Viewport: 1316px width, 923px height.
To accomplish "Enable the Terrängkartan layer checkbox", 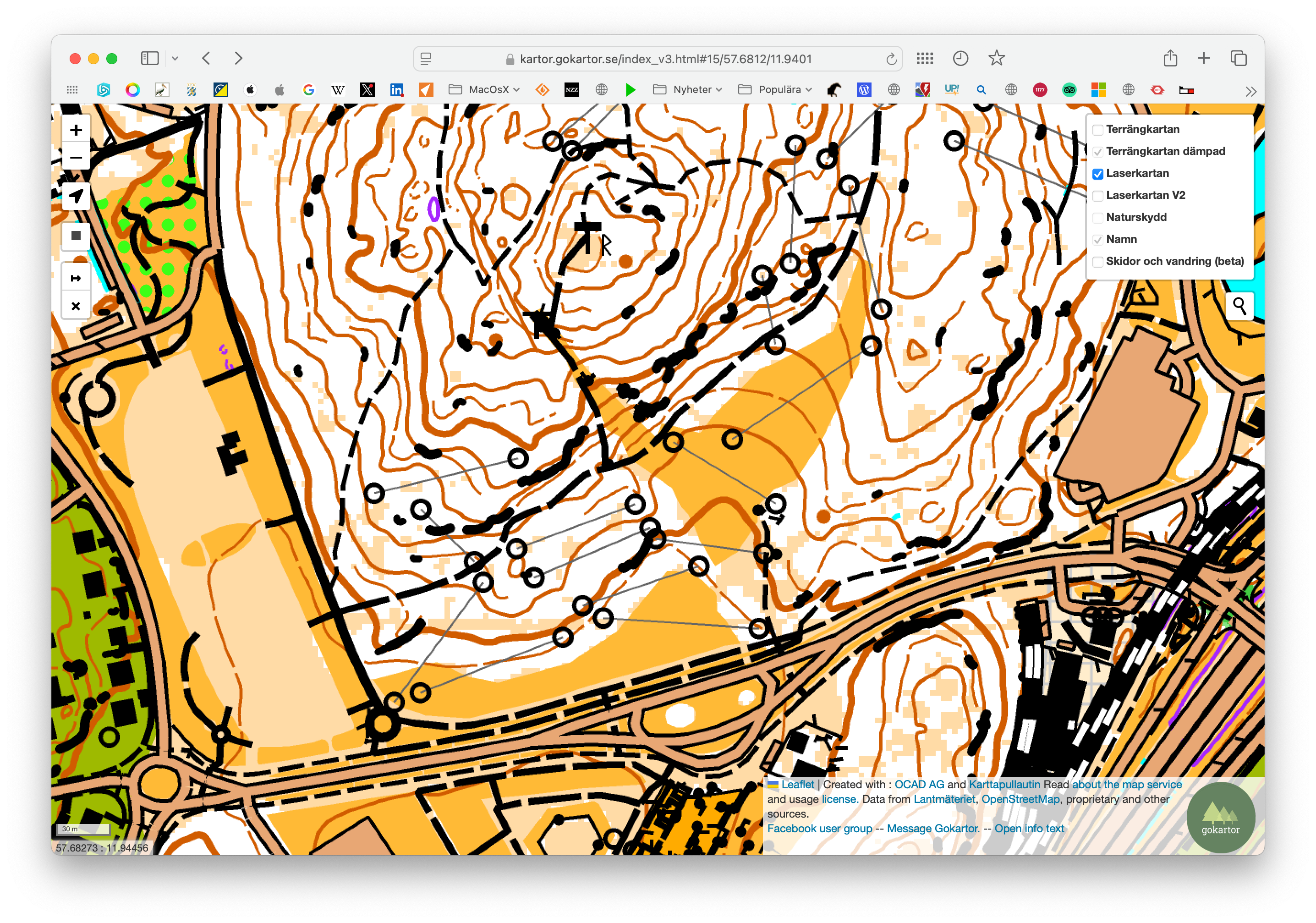I will [x=1097, y=130].
